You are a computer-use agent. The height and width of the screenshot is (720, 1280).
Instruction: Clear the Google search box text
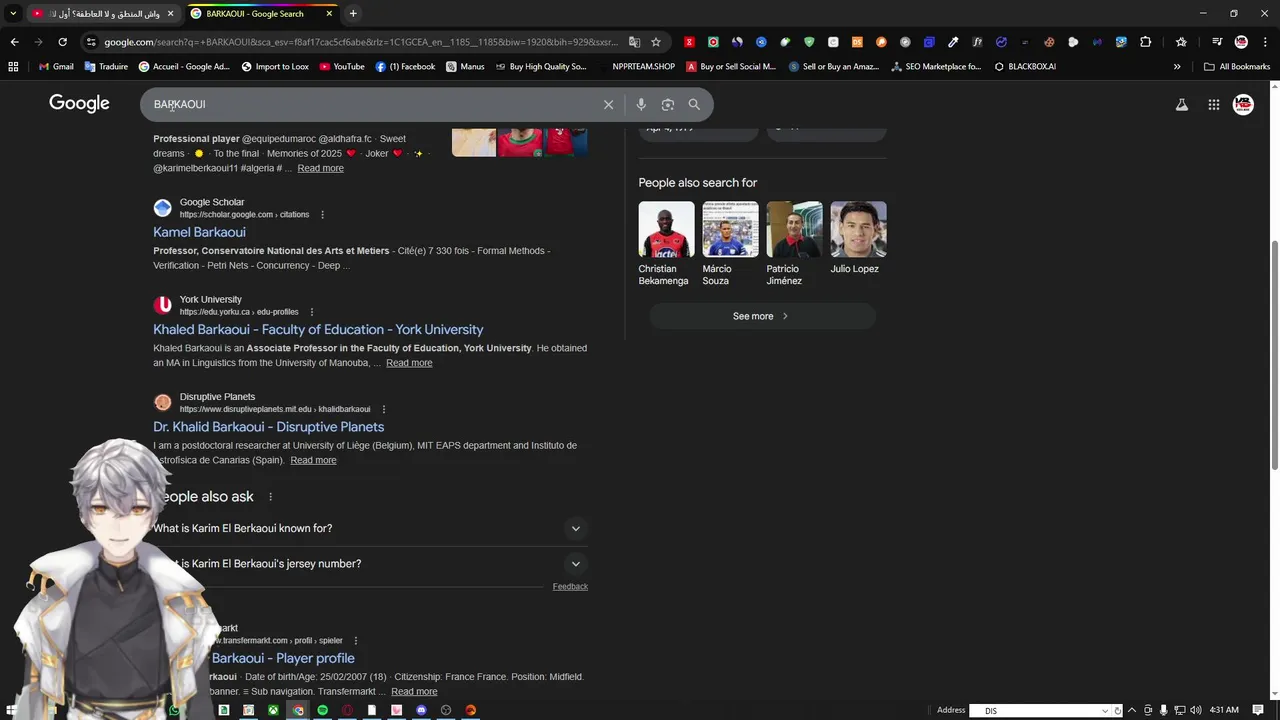tap(608, 104)
